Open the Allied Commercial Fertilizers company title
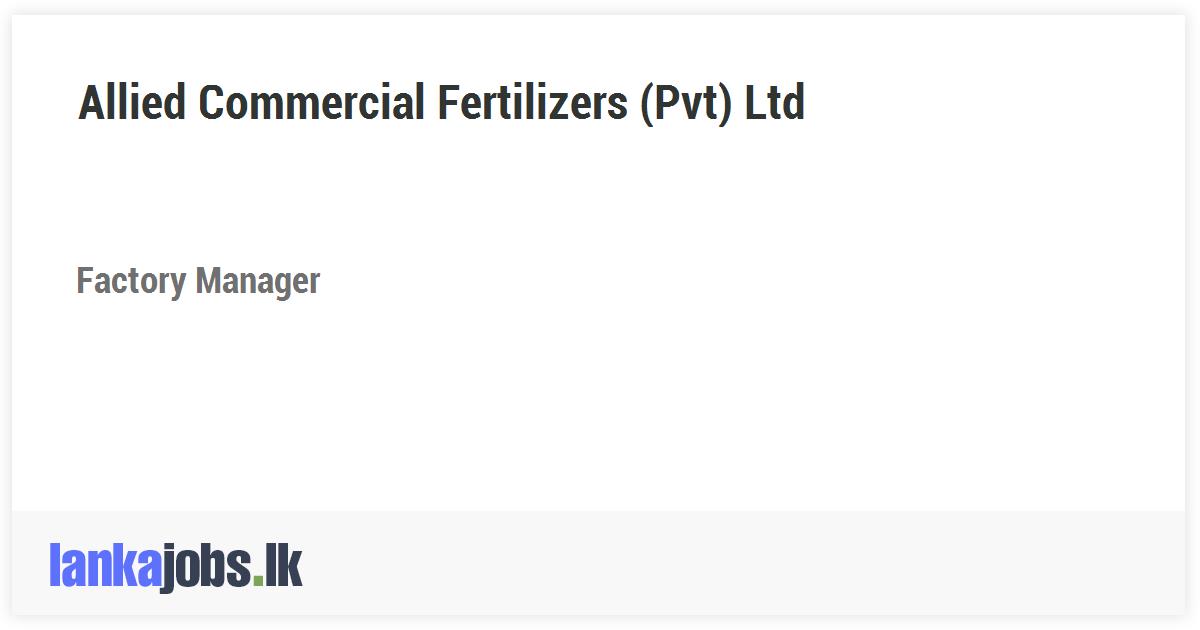The height and width of the screenshot is (630, 1200). [441, 102]
